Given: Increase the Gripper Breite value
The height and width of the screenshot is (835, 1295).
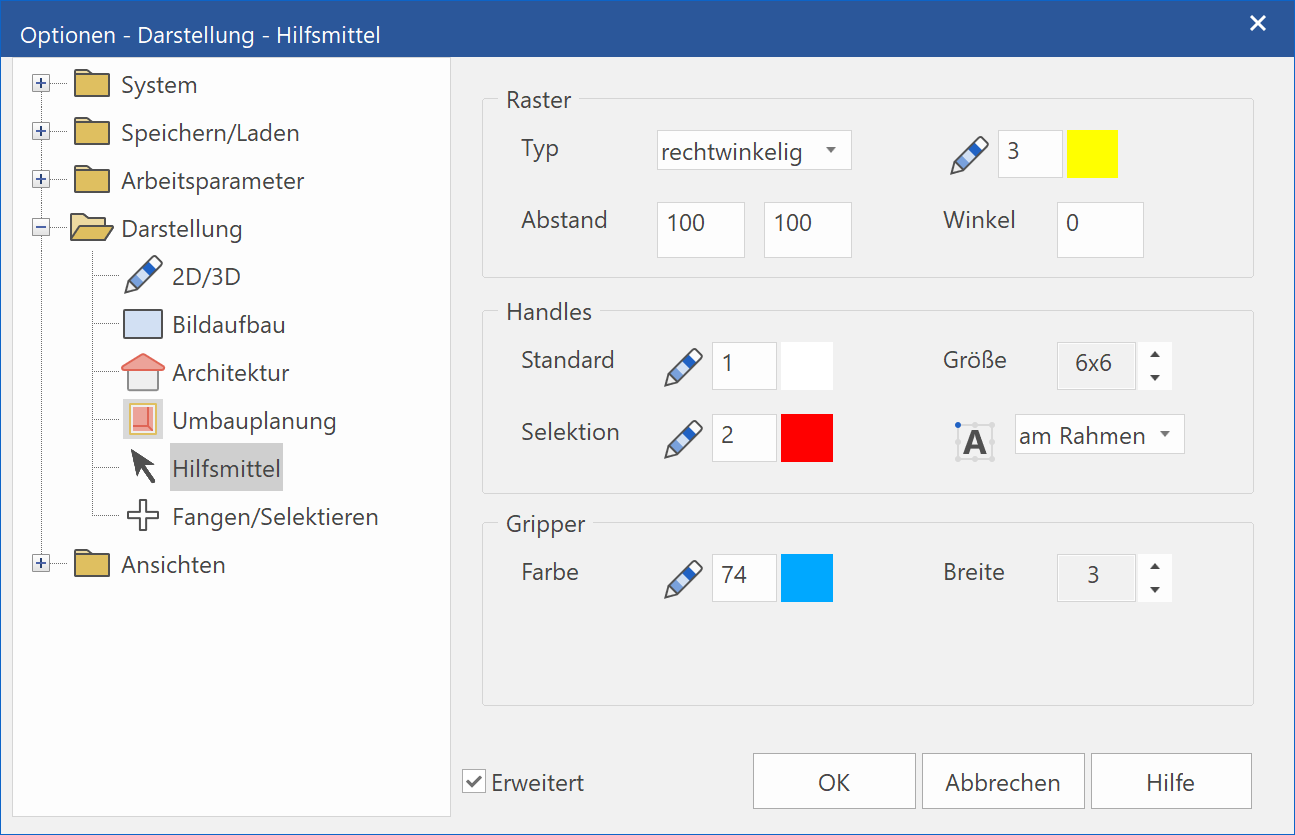Looking at the screenshot, I should (1155, 565).
